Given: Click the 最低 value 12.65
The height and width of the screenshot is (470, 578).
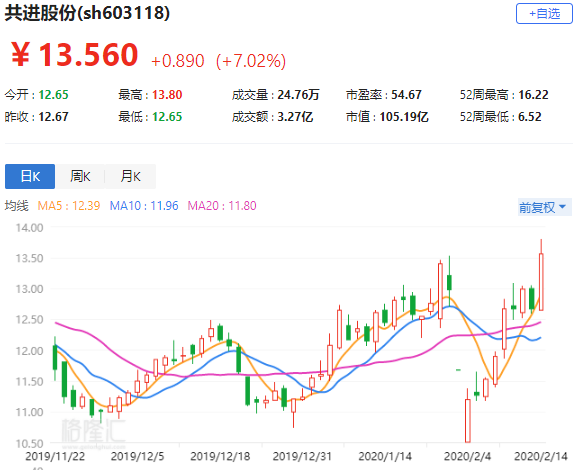Looking at the screenshot, I should click(x=167, y=117).
